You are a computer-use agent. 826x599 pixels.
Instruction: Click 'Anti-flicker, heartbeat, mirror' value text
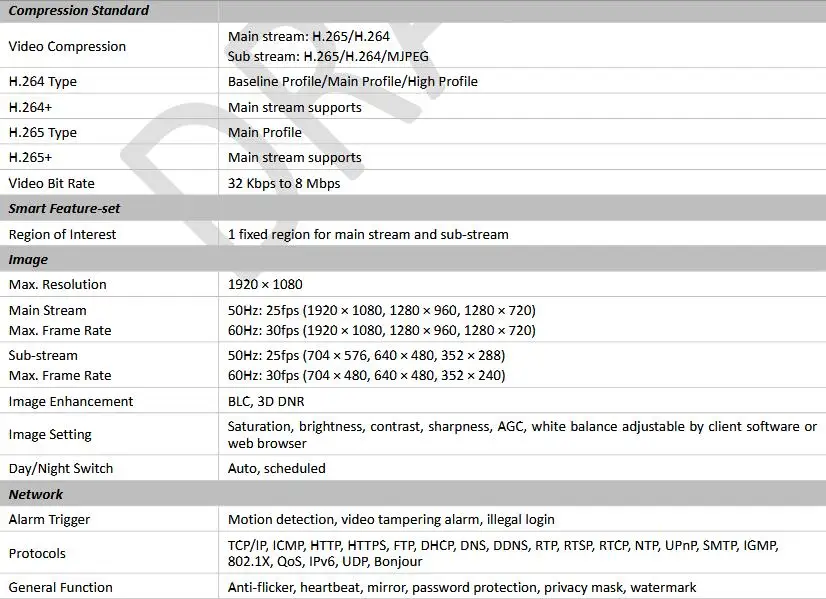click(x=462, y=587)
